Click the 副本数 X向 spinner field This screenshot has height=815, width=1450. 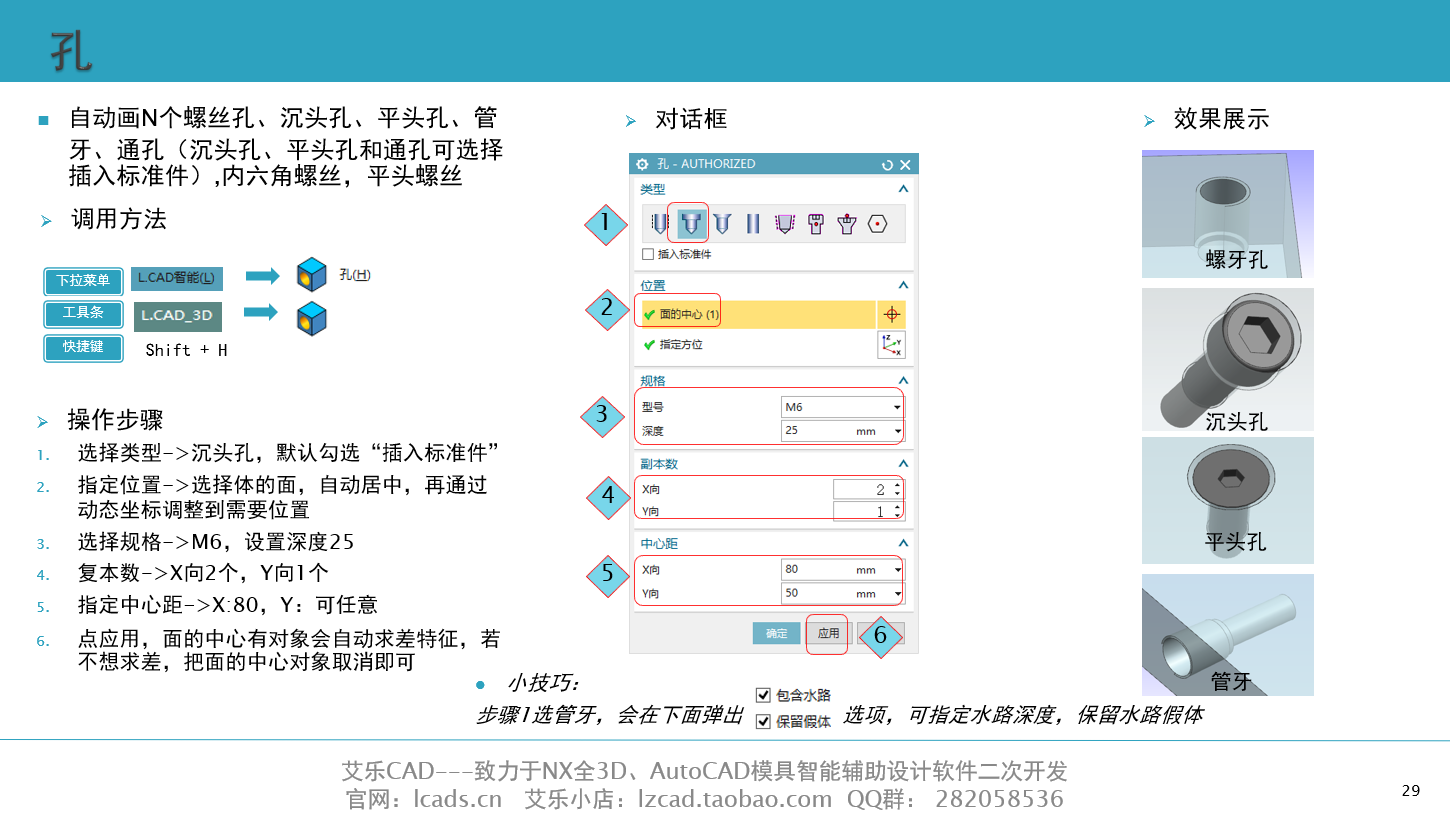868,489
